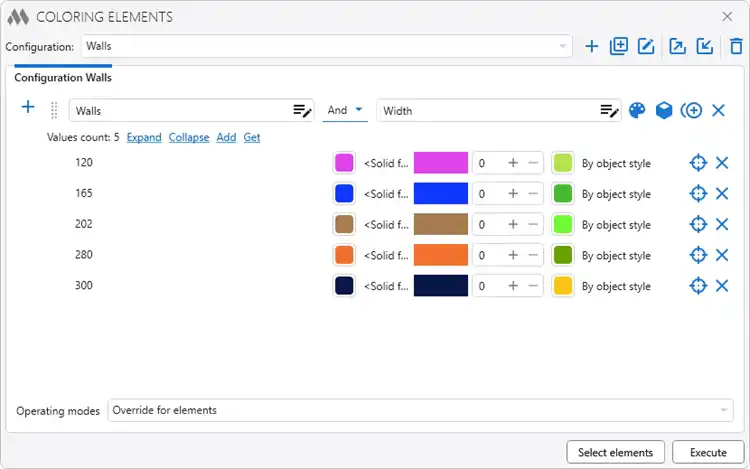This screenshot has height=469, width=750.
Task: Click the Get values link
Action: point(252,138)
